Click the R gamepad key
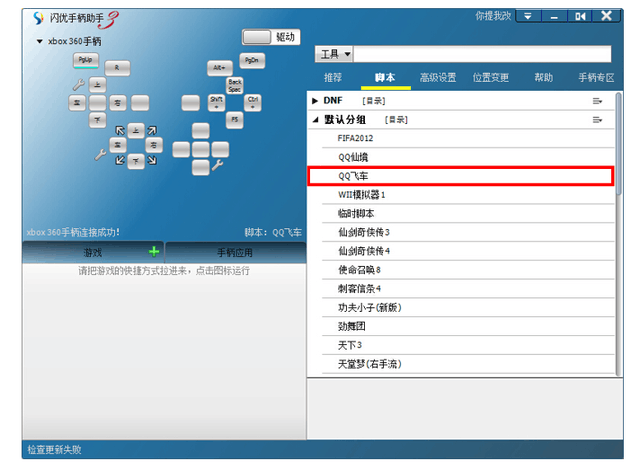Viewport: 640px width, 470px height. (117, 68)
